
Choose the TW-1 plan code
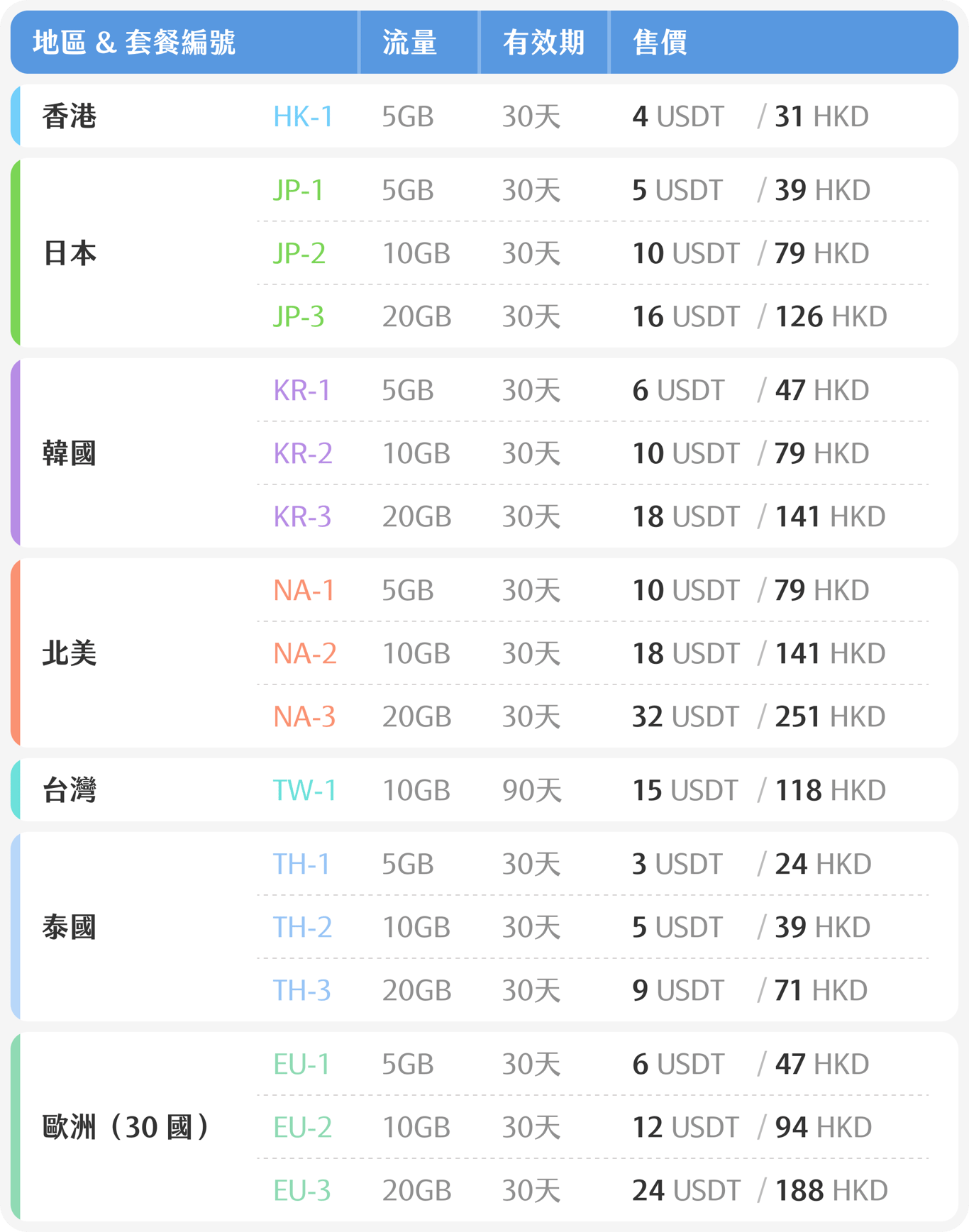point(305,790)
